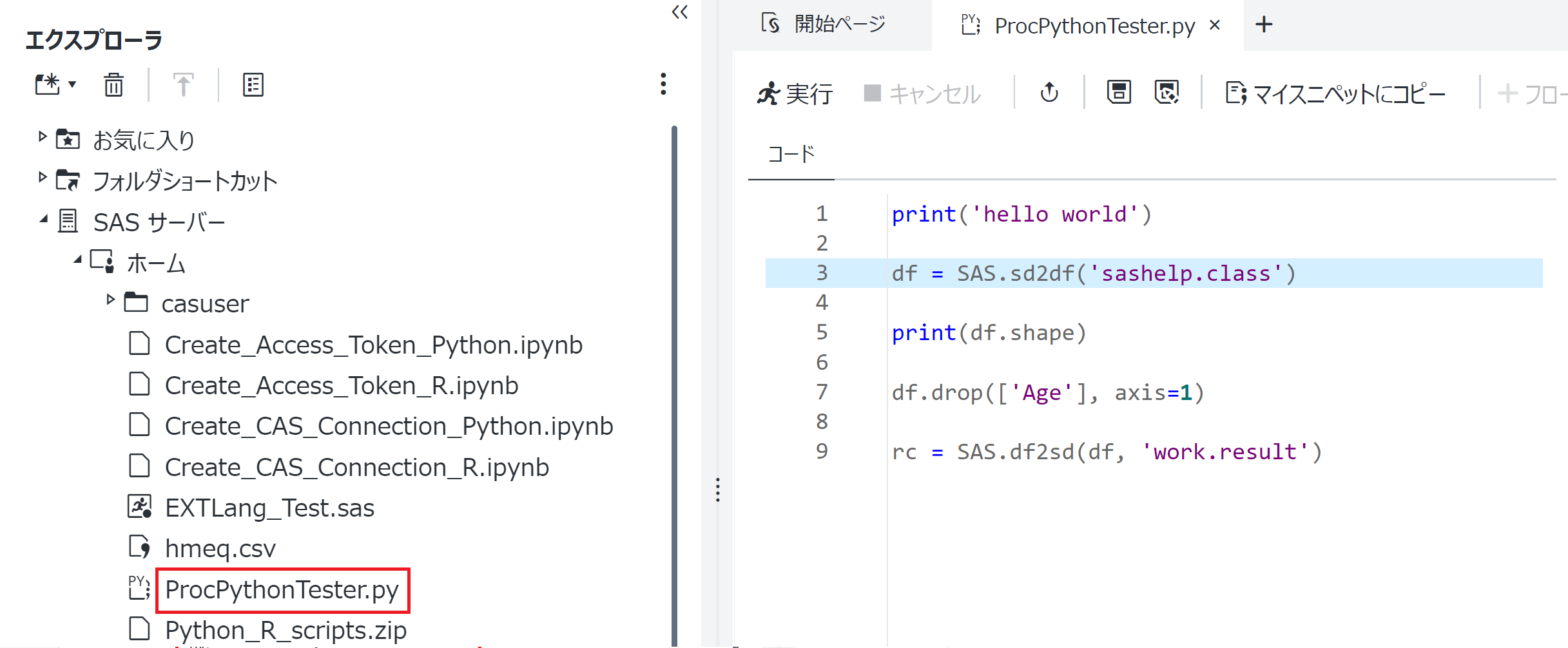Image resolution: width=1568 pixels, height=648 pixels.
Task: Run the code with 実行
Action: (795, 94)
